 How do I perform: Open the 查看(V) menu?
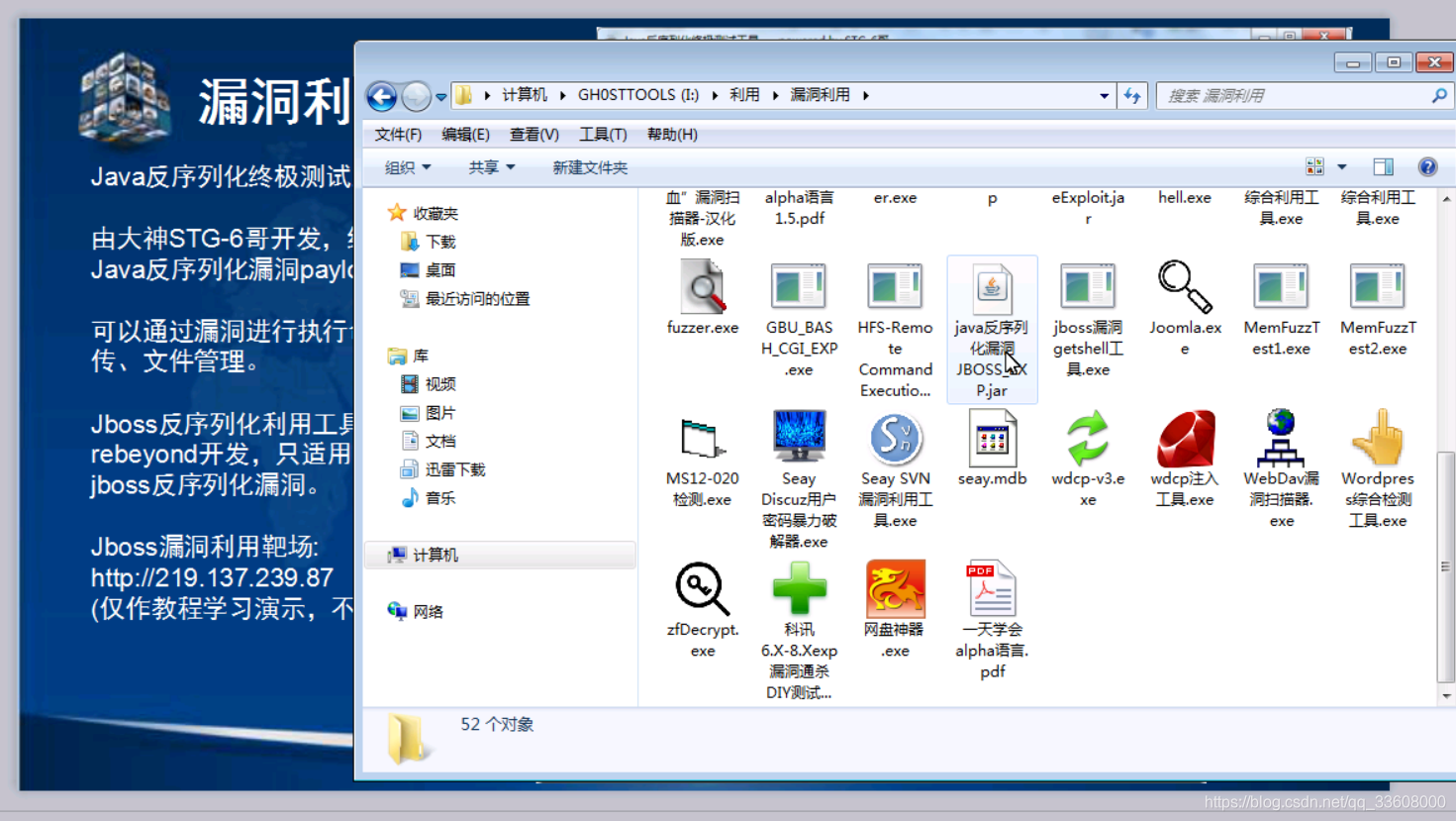point(534,134)
